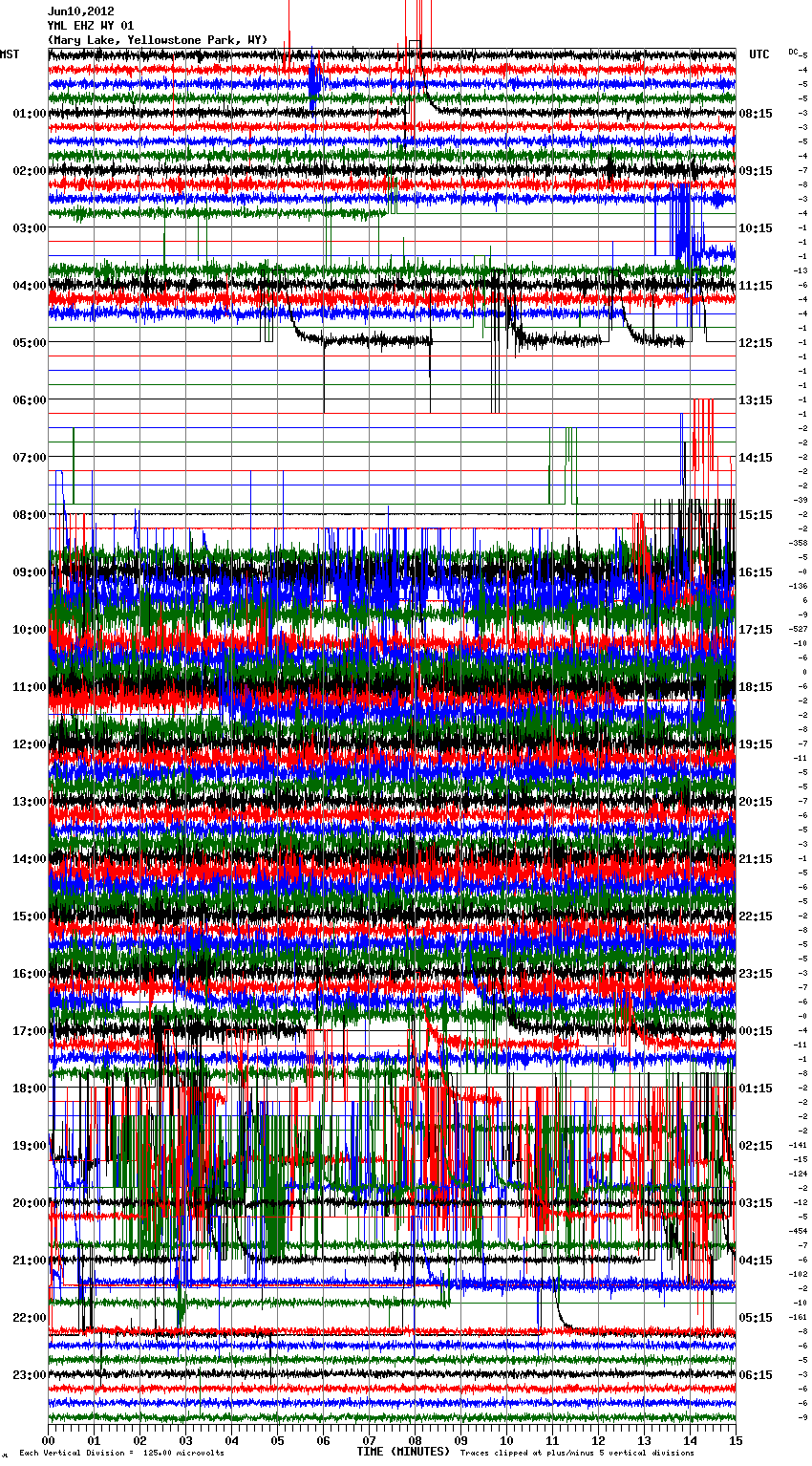
Task: Select the 08:00 MST time label
Action: tap(30, 515)
